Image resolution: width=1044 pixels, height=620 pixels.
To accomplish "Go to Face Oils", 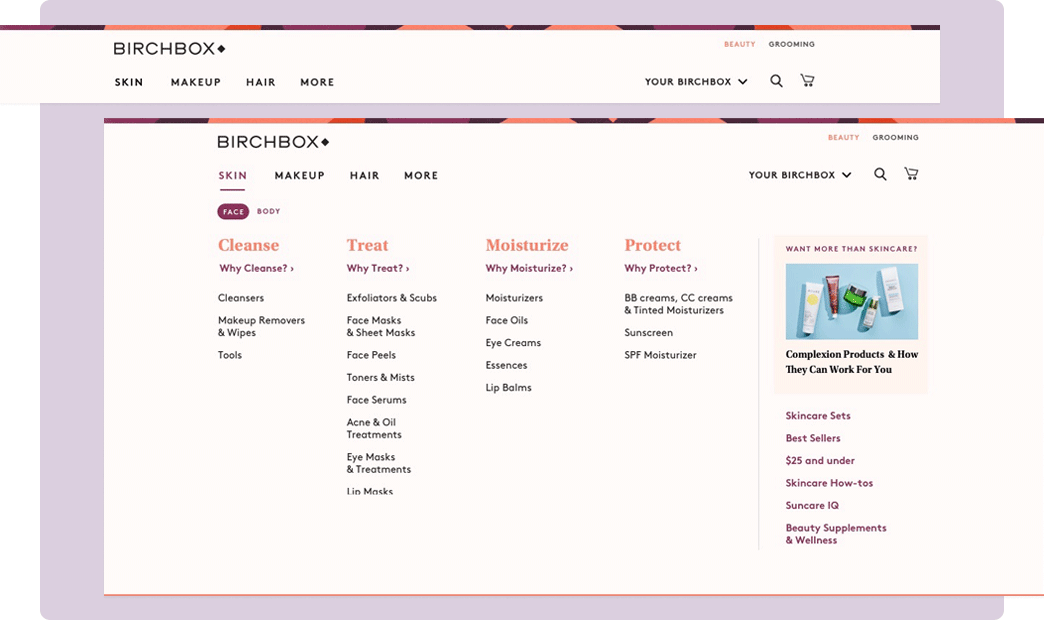I will point(507,320).
